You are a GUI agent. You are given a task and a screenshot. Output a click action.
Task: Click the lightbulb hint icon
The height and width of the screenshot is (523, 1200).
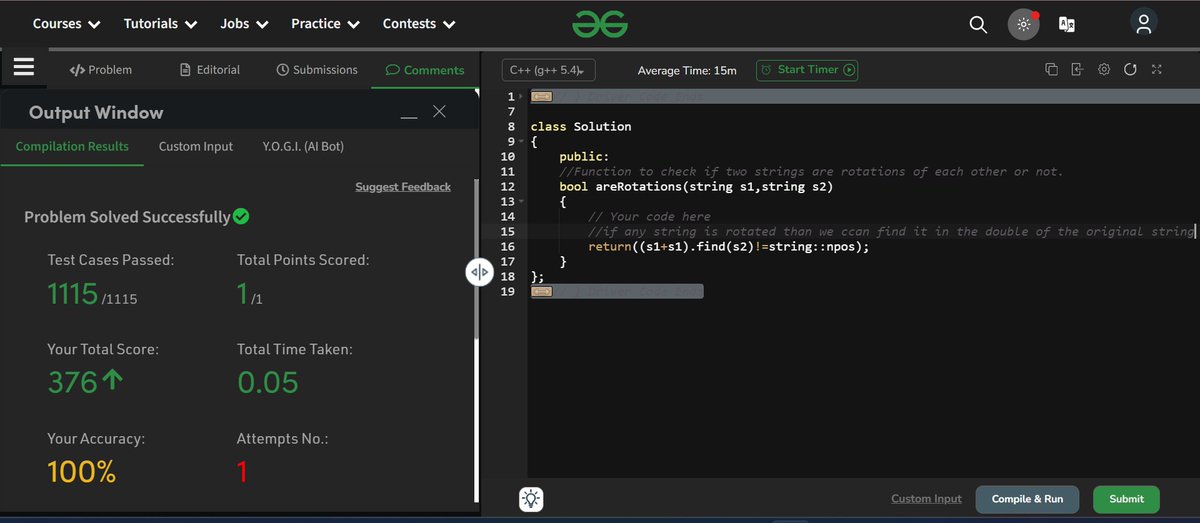(531, 499)
